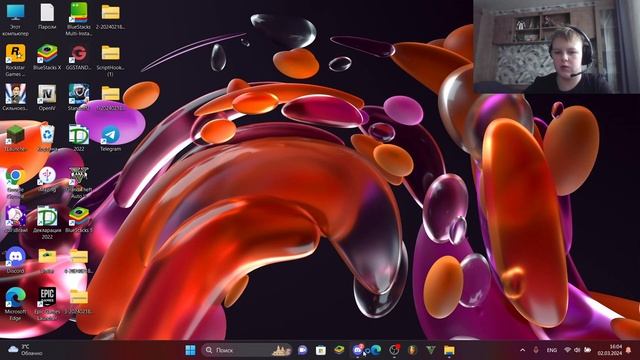Open the Windows Start menu

tap(190, 350)
